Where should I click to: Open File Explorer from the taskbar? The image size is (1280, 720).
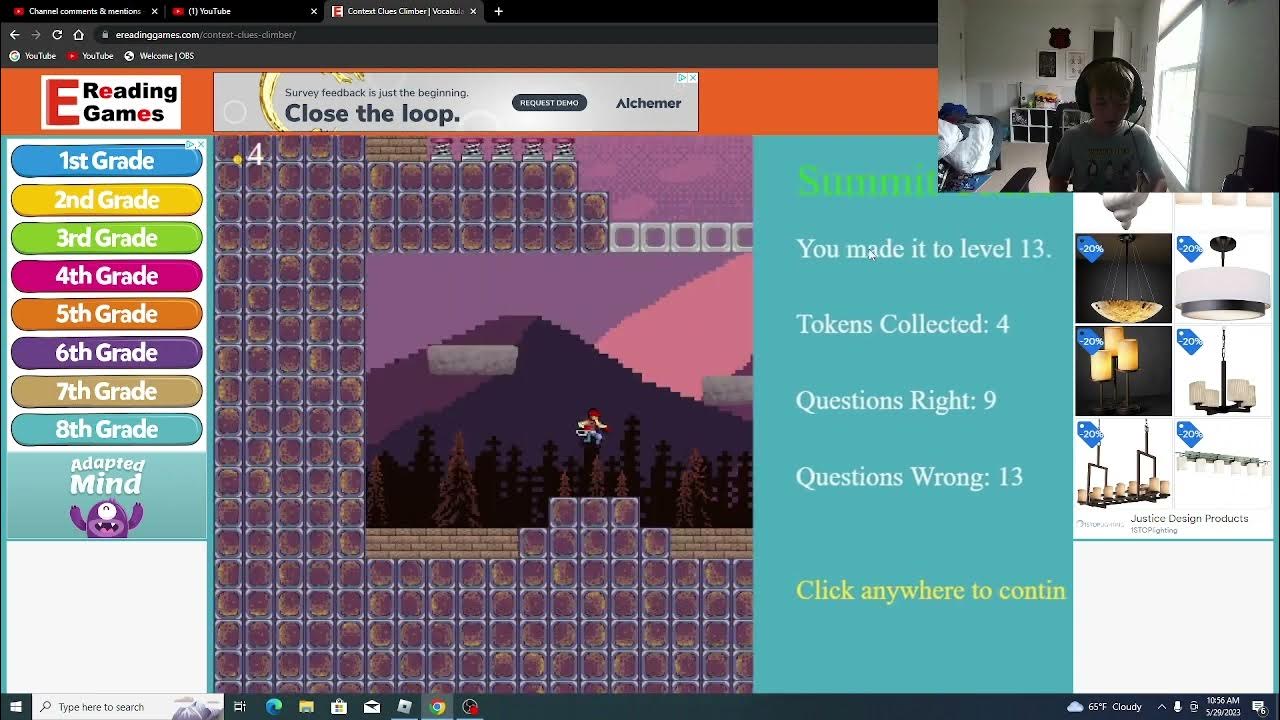click(x=306, y=707)
